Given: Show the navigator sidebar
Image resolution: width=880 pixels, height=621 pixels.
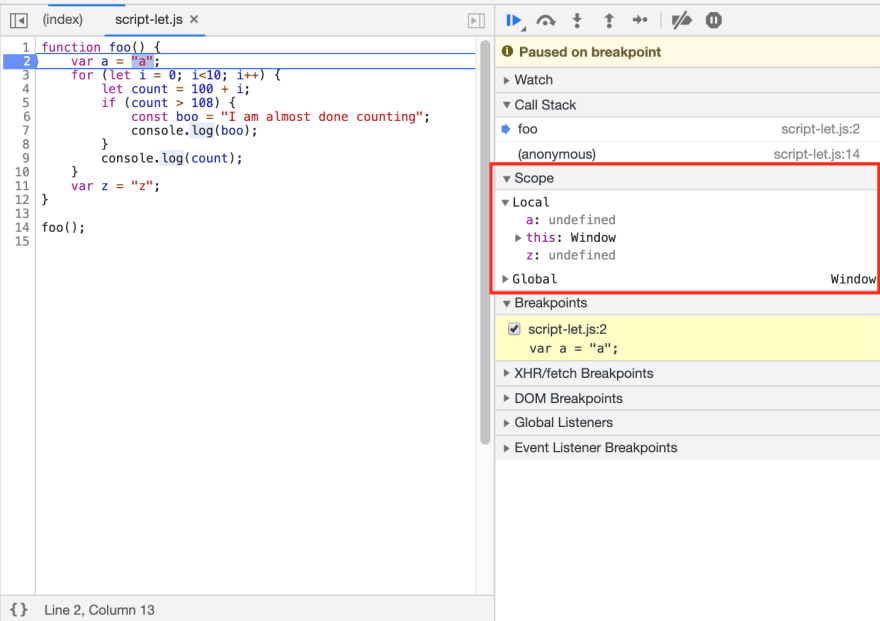Looking at the screenshot, I should coord(19,21).
